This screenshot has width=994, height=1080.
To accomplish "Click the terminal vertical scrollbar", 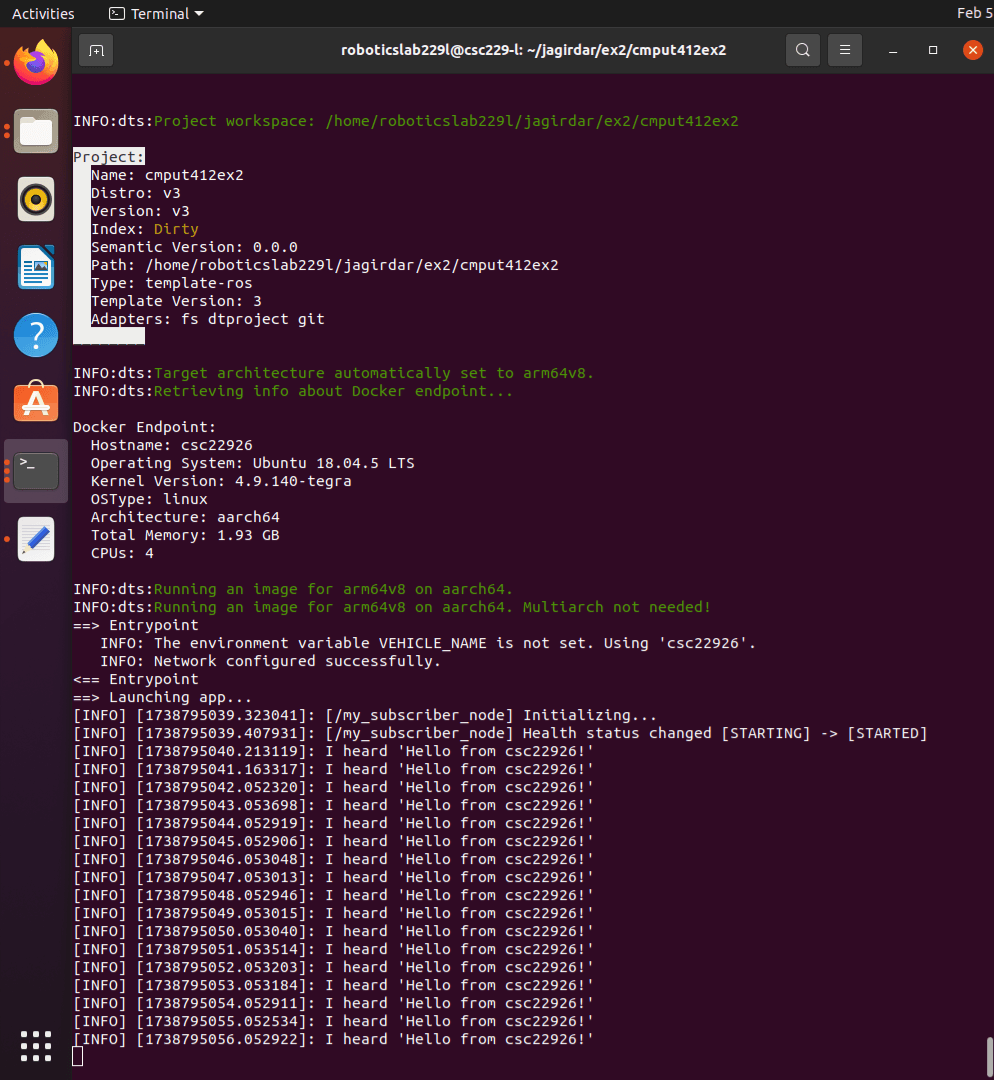I will [989, 1052].
